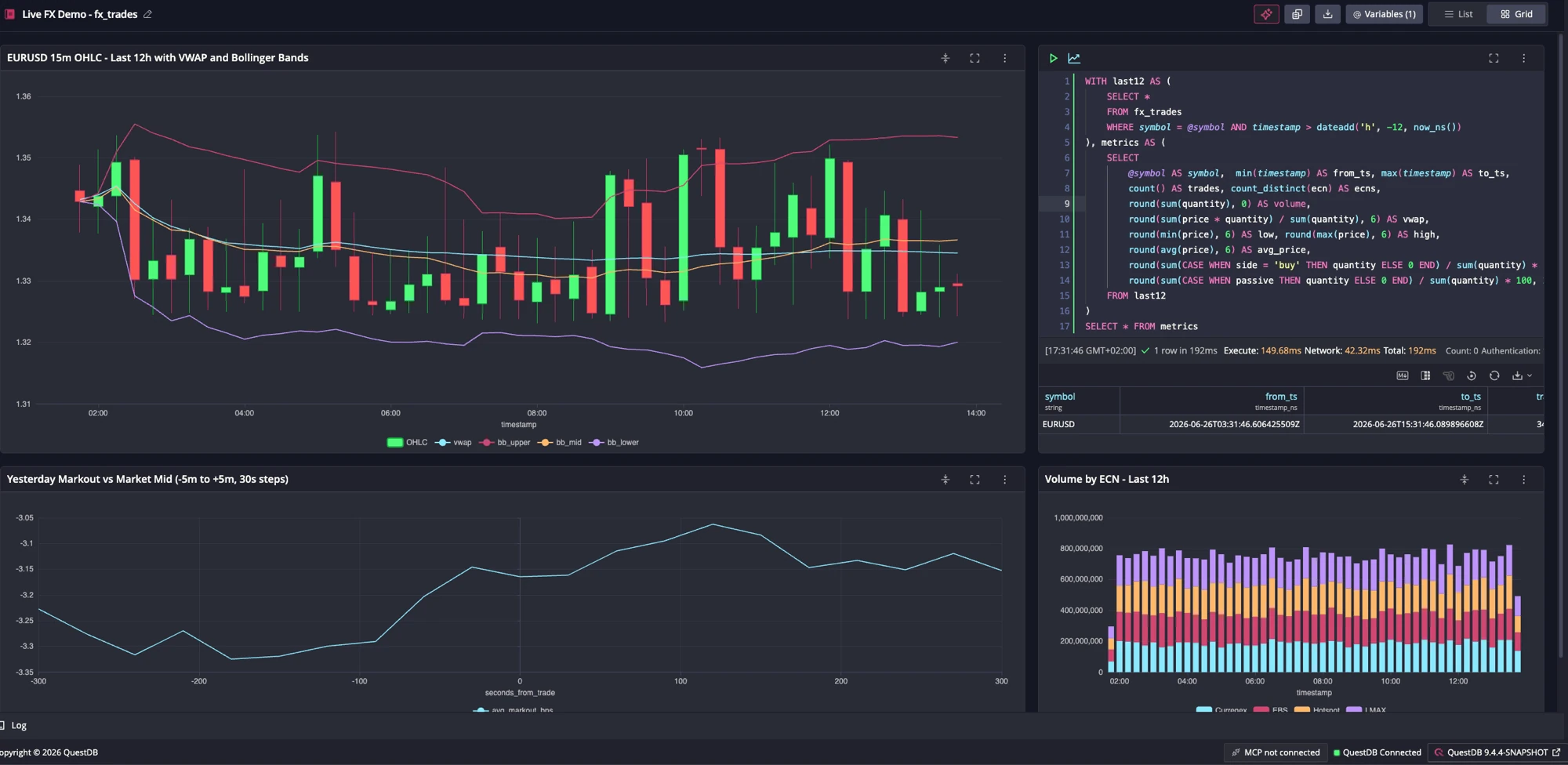Viewport: 1568px width, 765px height.
Task: Click the results download icon
Action: click(1517, 375)
